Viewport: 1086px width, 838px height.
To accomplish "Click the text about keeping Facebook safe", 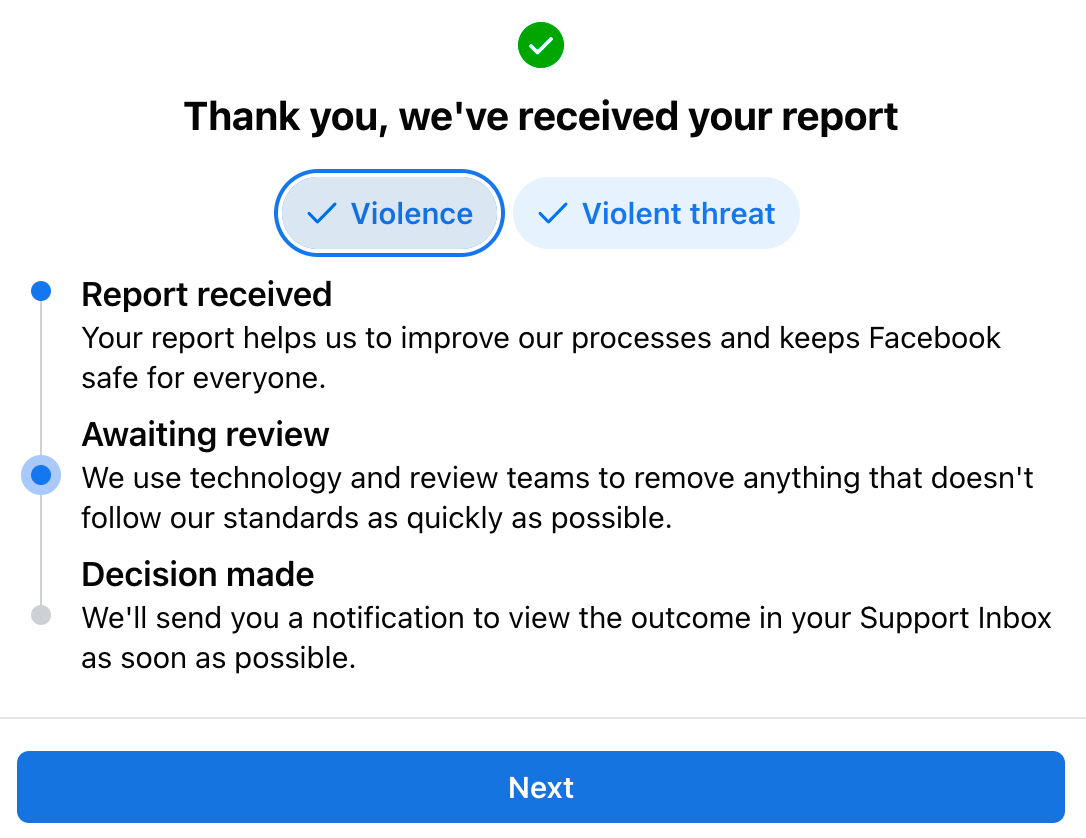I will pos(540,358).
